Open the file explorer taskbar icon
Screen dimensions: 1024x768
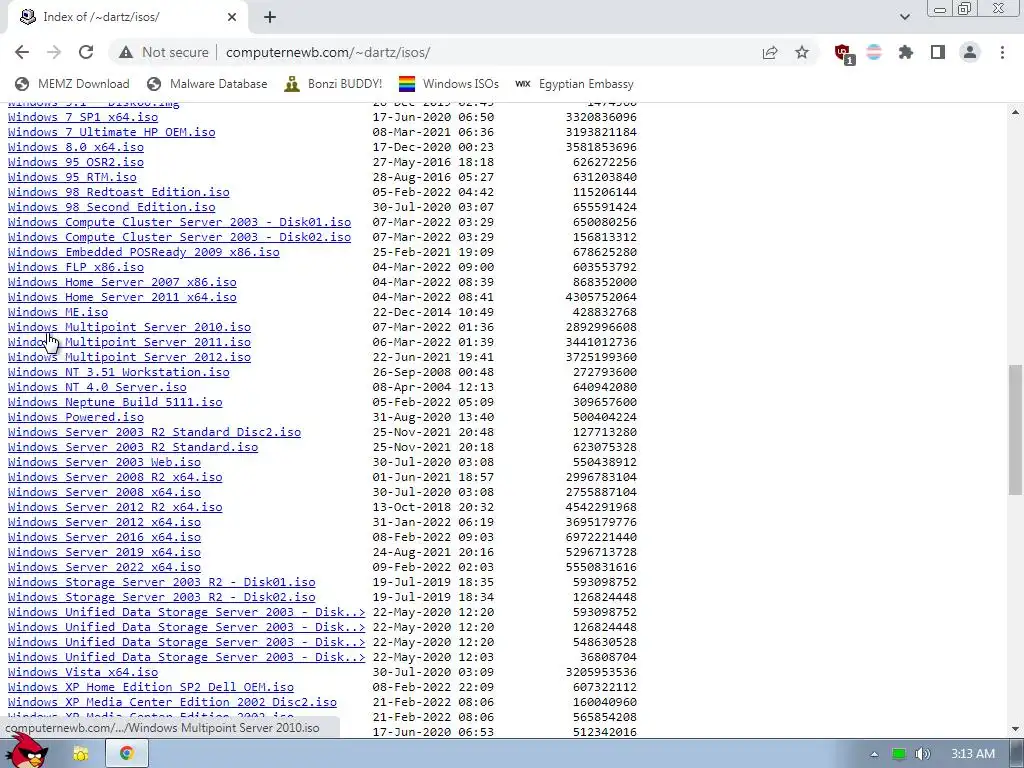(80, 754)
